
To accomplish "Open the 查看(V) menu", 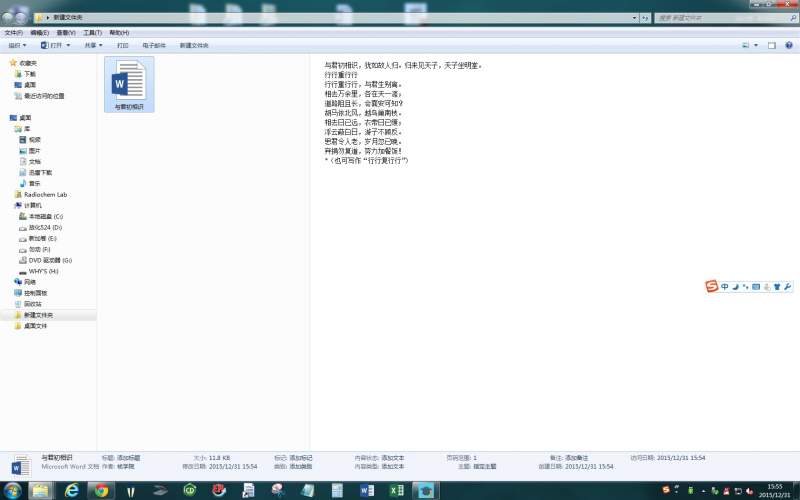I will (x=66, y=33).
